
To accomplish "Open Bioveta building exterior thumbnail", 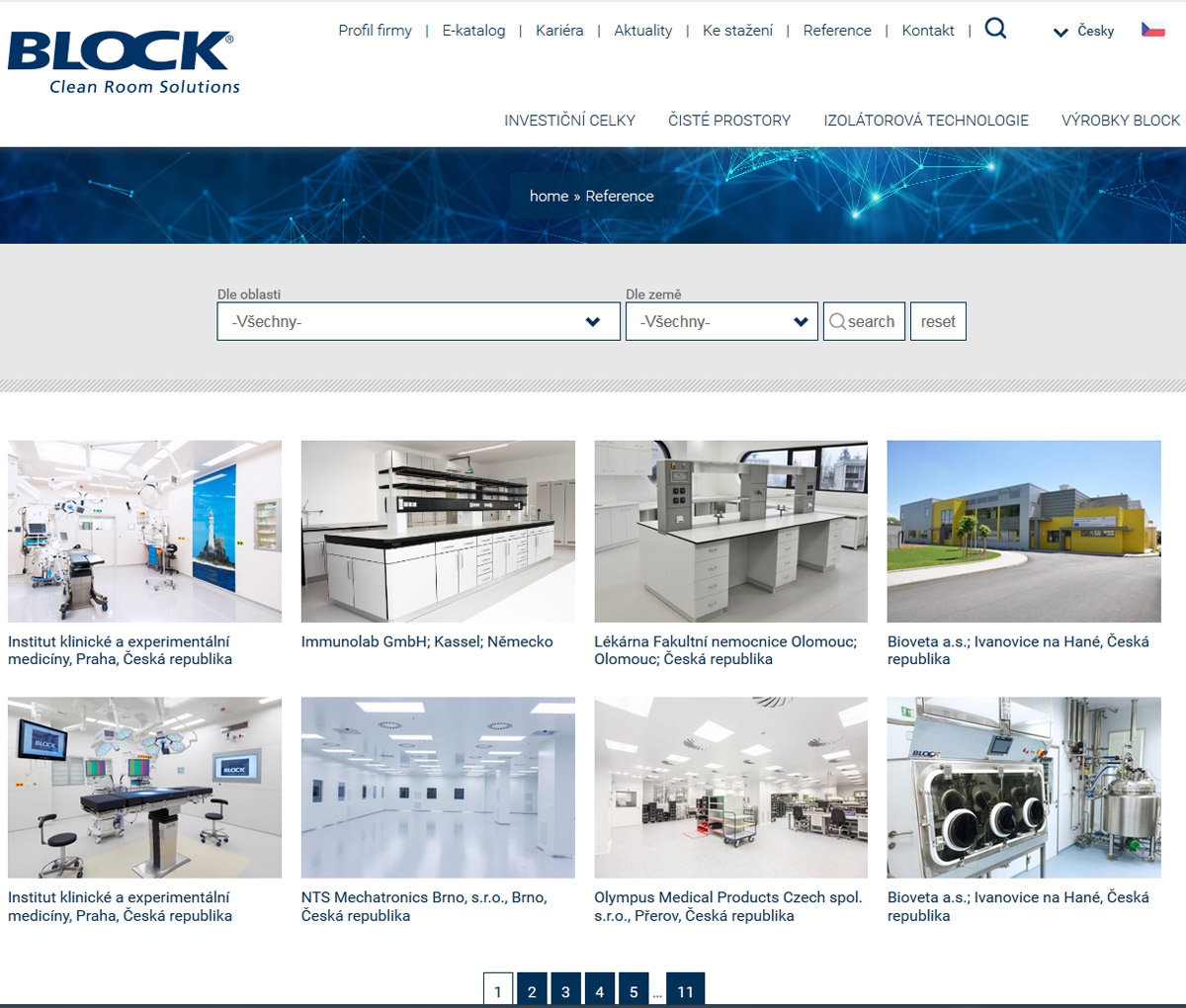I will pos(1024,532).
